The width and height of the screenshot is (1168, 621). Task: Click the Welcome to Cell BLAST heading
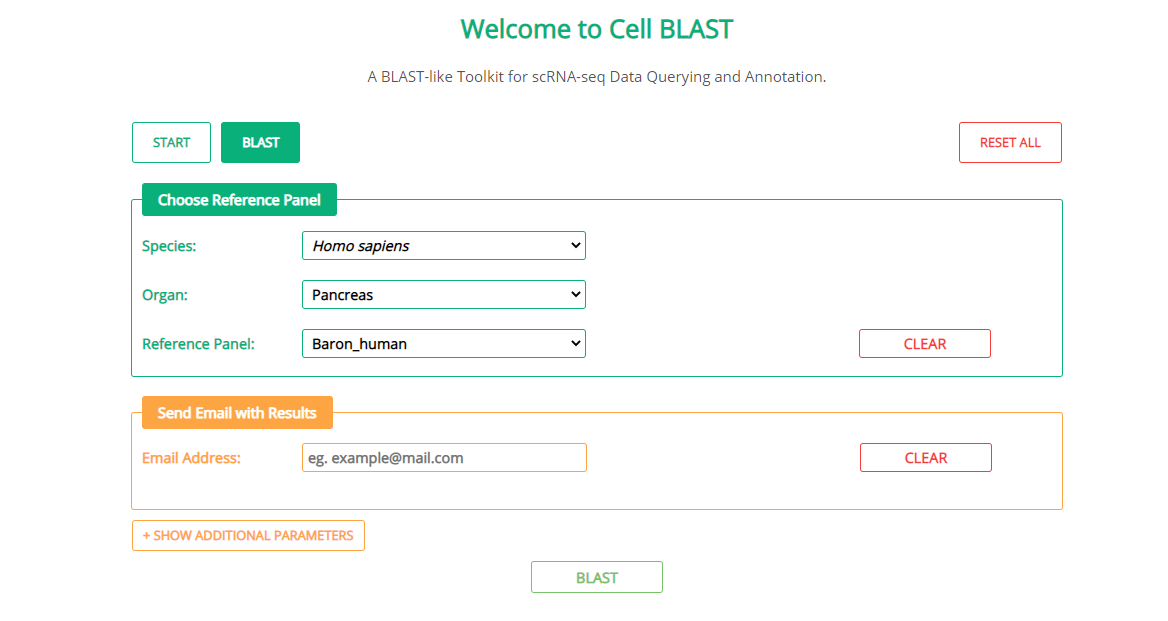596,29
